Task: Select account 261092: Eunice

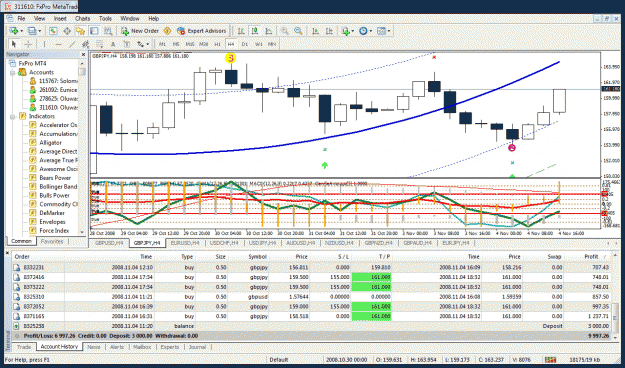Action: point(58,90)
